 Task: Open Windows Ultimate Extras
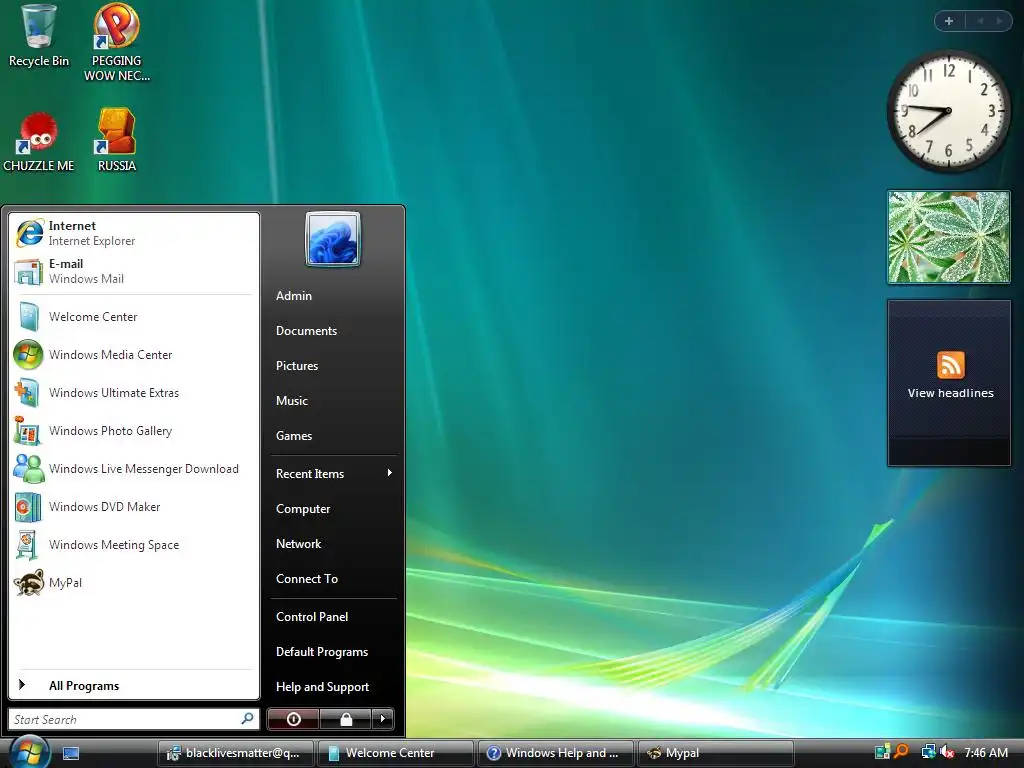point(133,392)
